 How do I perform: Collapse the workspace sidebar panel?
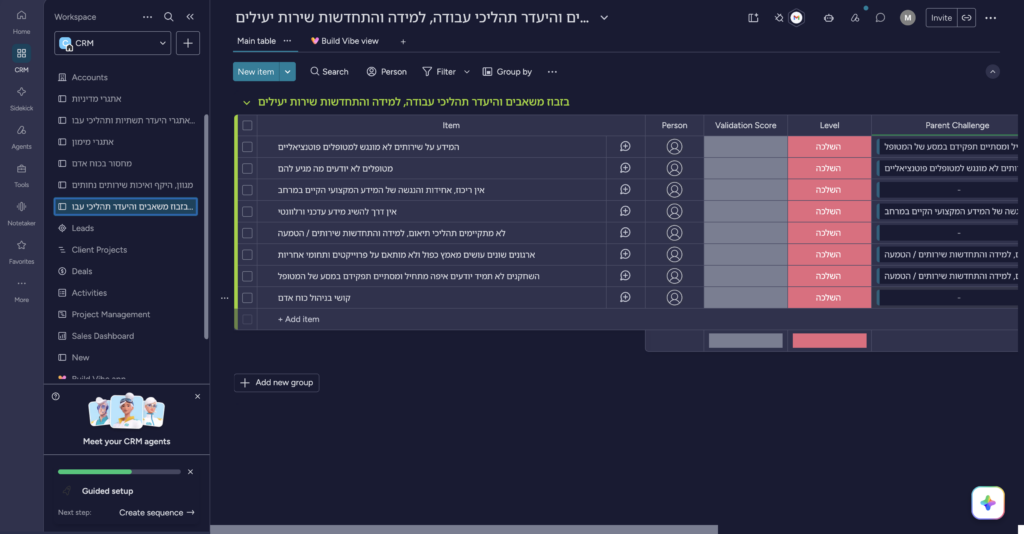190,17
